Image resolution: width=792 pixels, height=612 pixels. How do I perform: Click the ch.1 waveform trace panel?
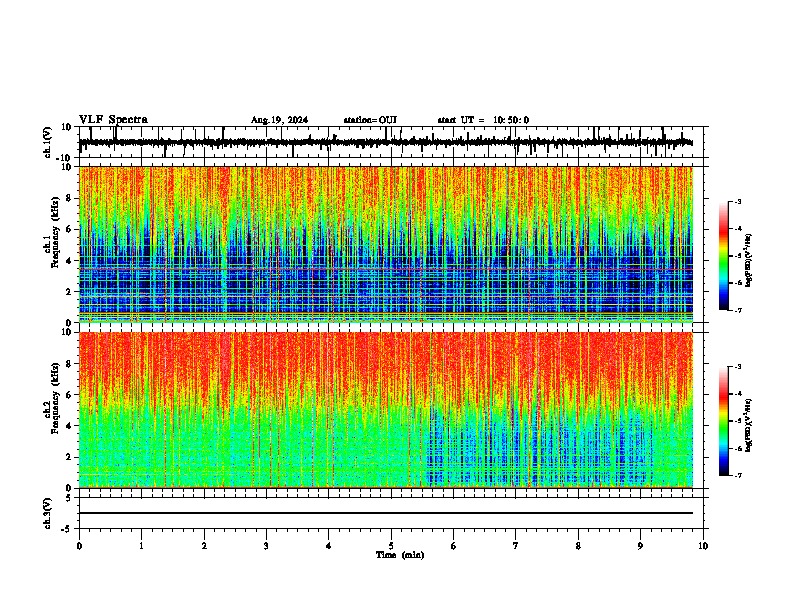point(390,142)
